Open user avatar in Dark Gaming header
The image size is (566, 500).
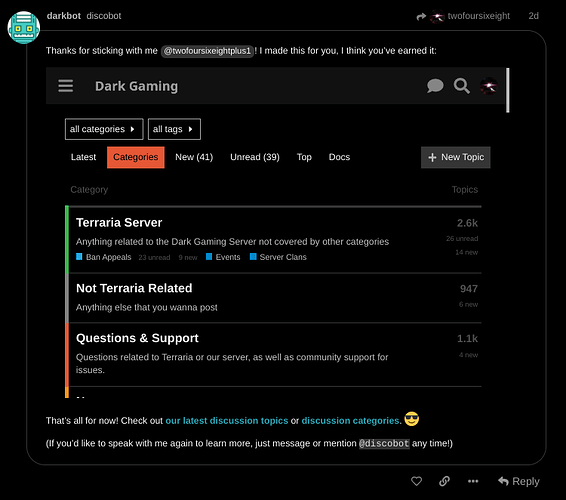pos(489,86)
